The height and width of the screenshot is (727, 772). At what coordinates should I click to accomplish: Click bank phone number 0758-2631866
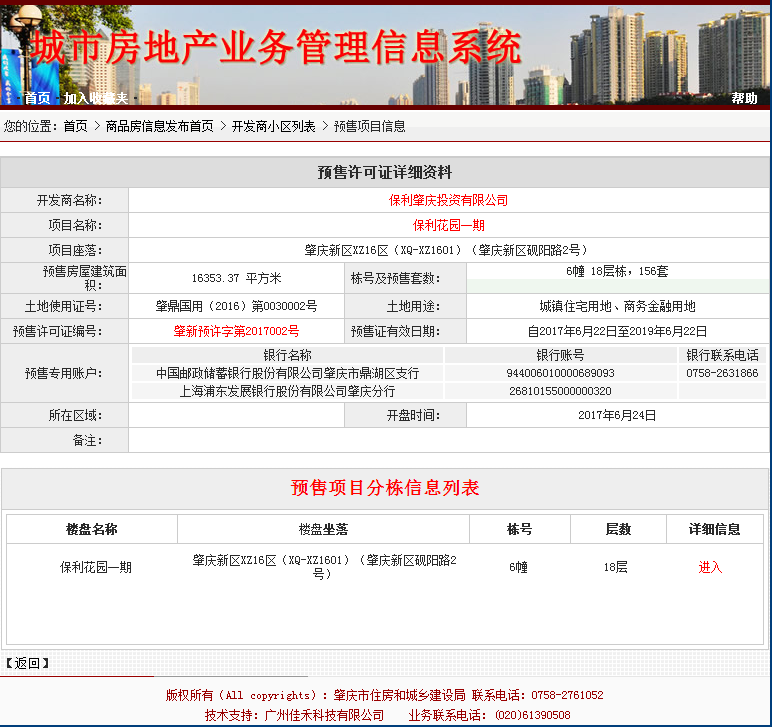pos(722,373)
